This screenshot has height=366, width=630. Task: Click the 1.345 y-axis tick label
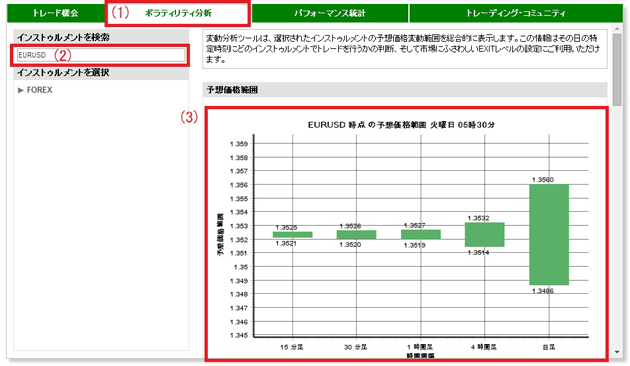(239, 335)
